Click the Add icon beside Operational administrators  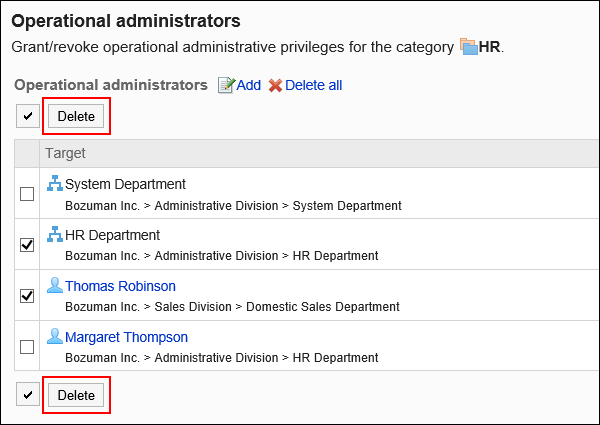coord(226,86)
